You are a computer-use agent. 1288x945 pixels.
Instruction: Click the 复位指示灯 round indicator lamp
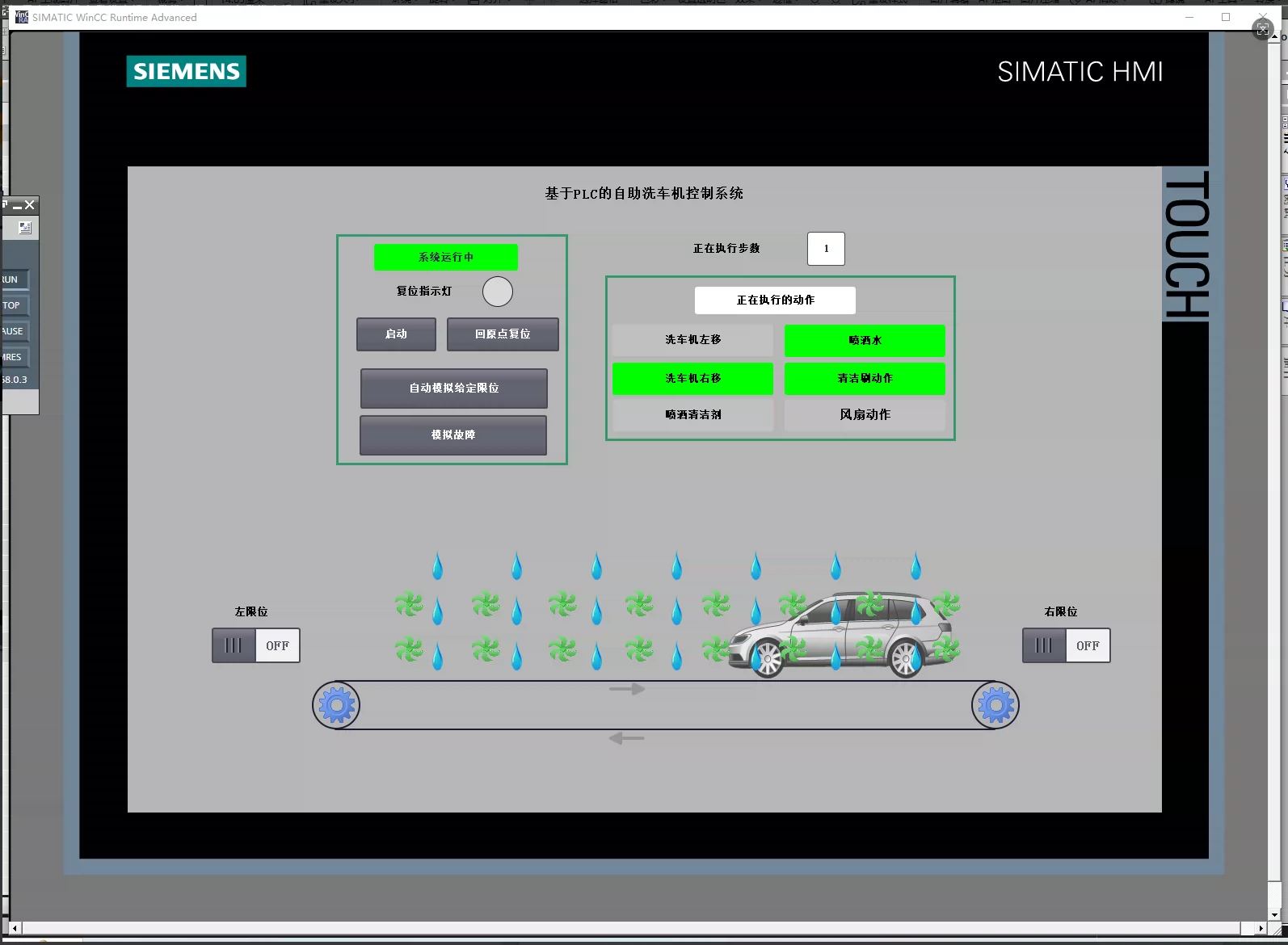coord(498,292)
